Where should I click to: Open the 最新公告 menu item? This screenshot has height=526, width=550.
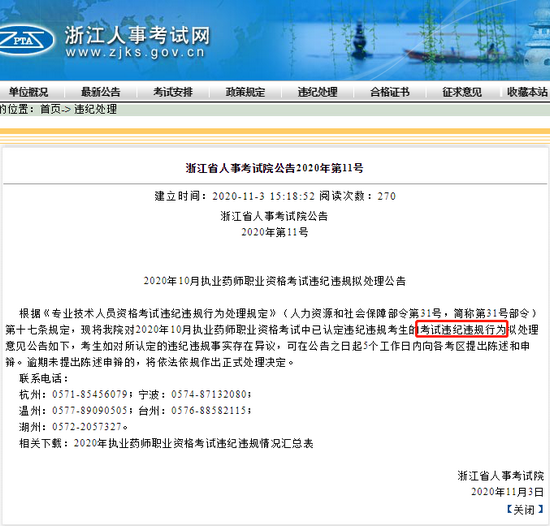[101, 92]
